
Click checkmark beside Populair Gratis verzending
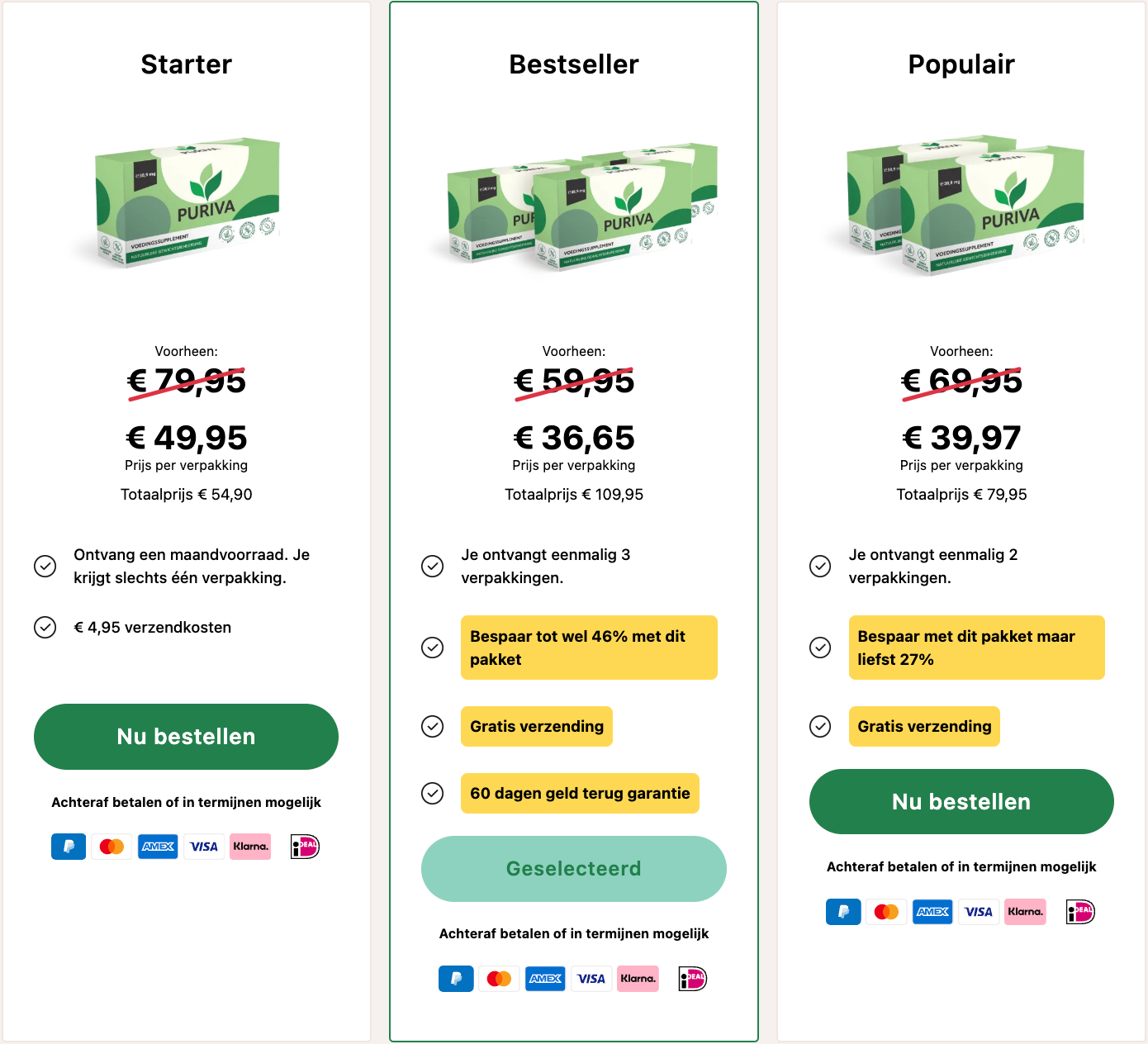(x=820, y=727)
